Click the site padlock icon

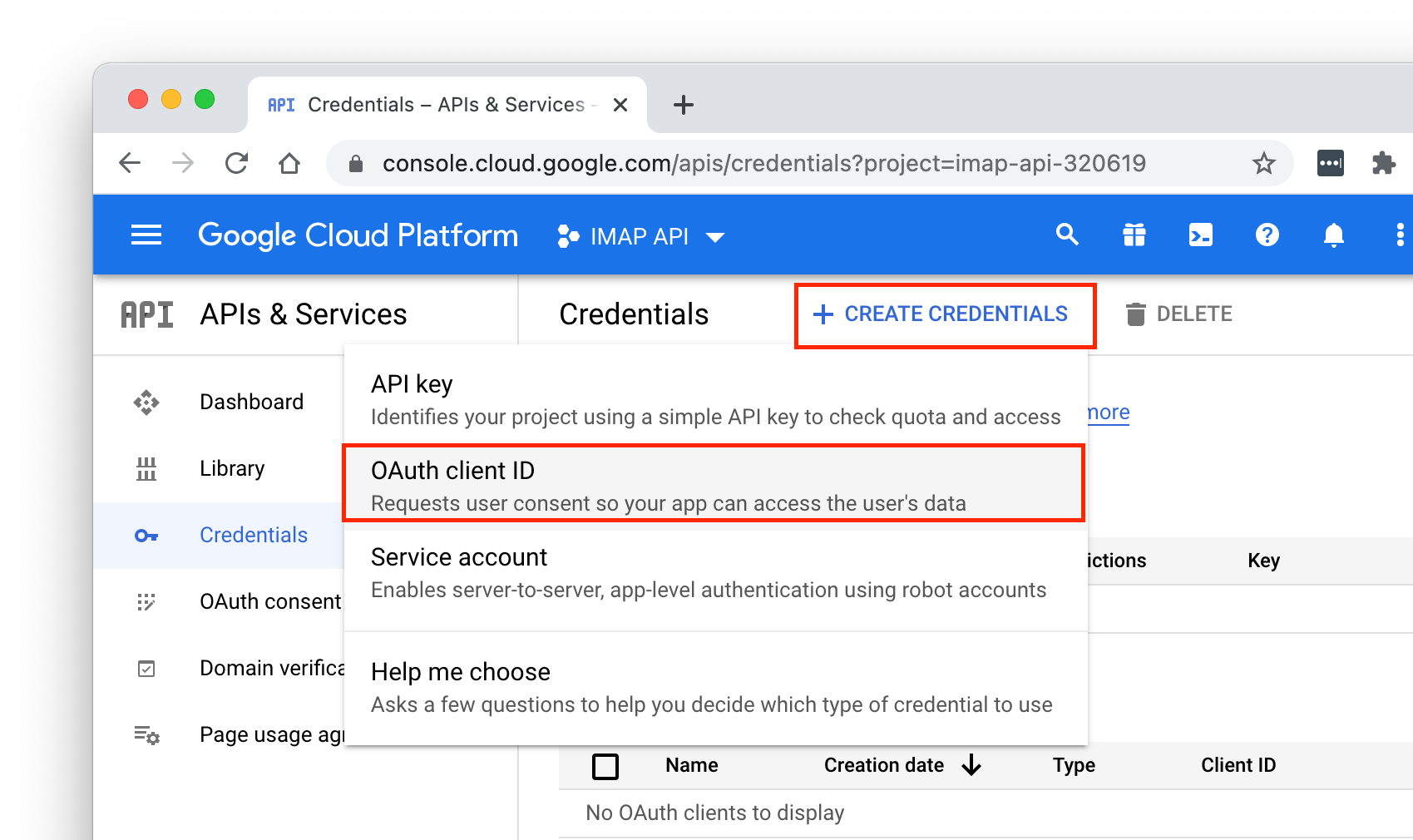(x=356, y=163)
